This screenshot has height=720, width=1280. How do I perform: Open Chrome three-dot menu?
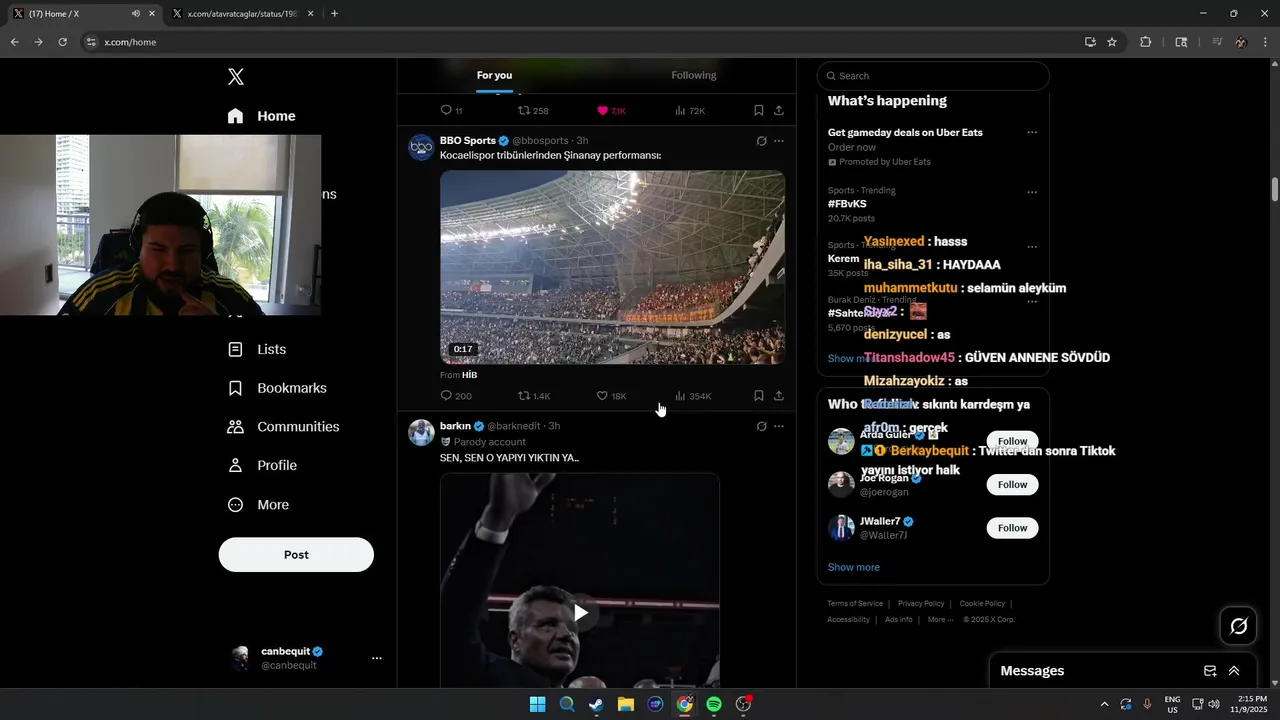pos(1266,42)
